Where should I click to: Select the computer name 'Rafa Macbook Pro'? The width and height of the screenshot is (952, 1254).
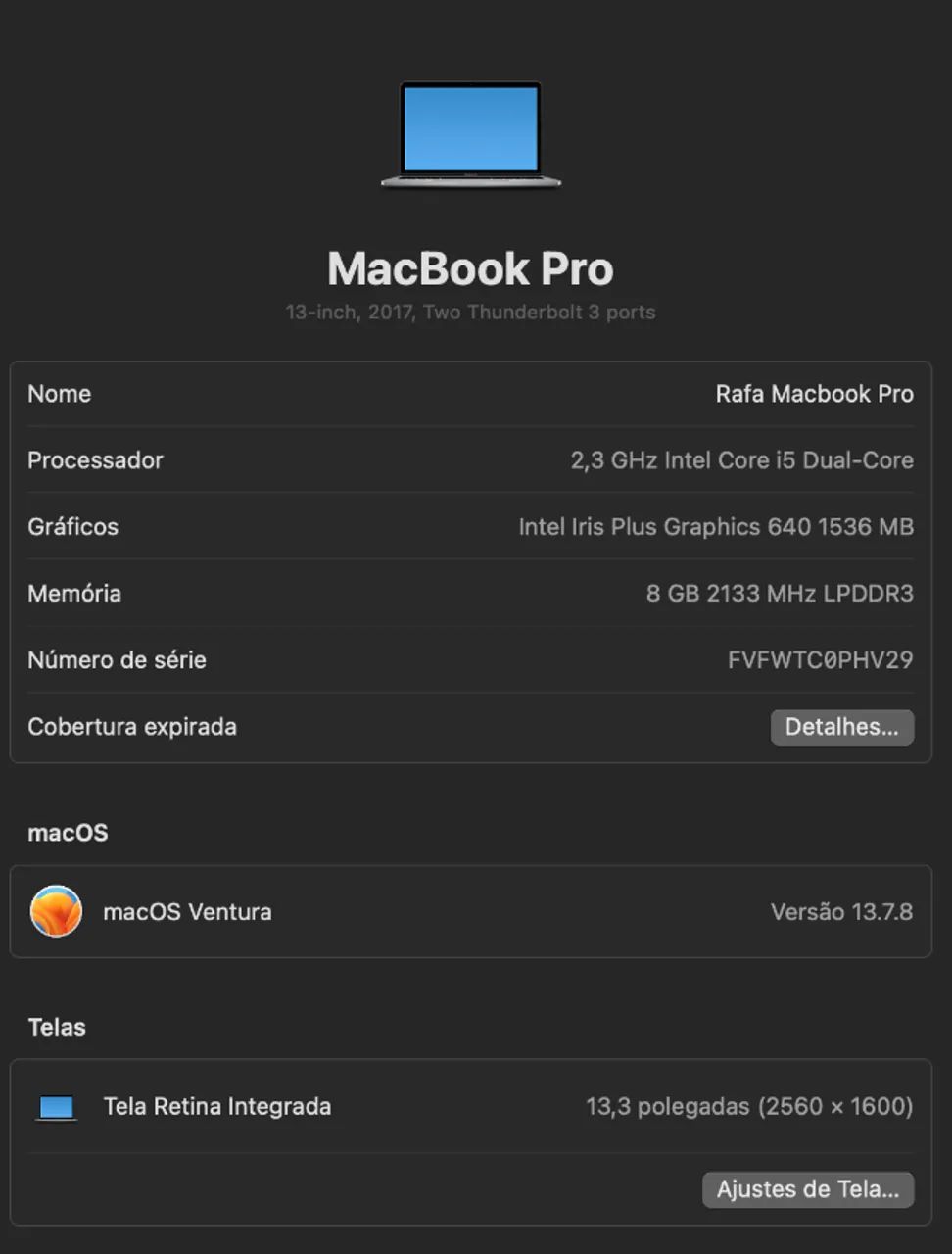[x=814, y=394]
